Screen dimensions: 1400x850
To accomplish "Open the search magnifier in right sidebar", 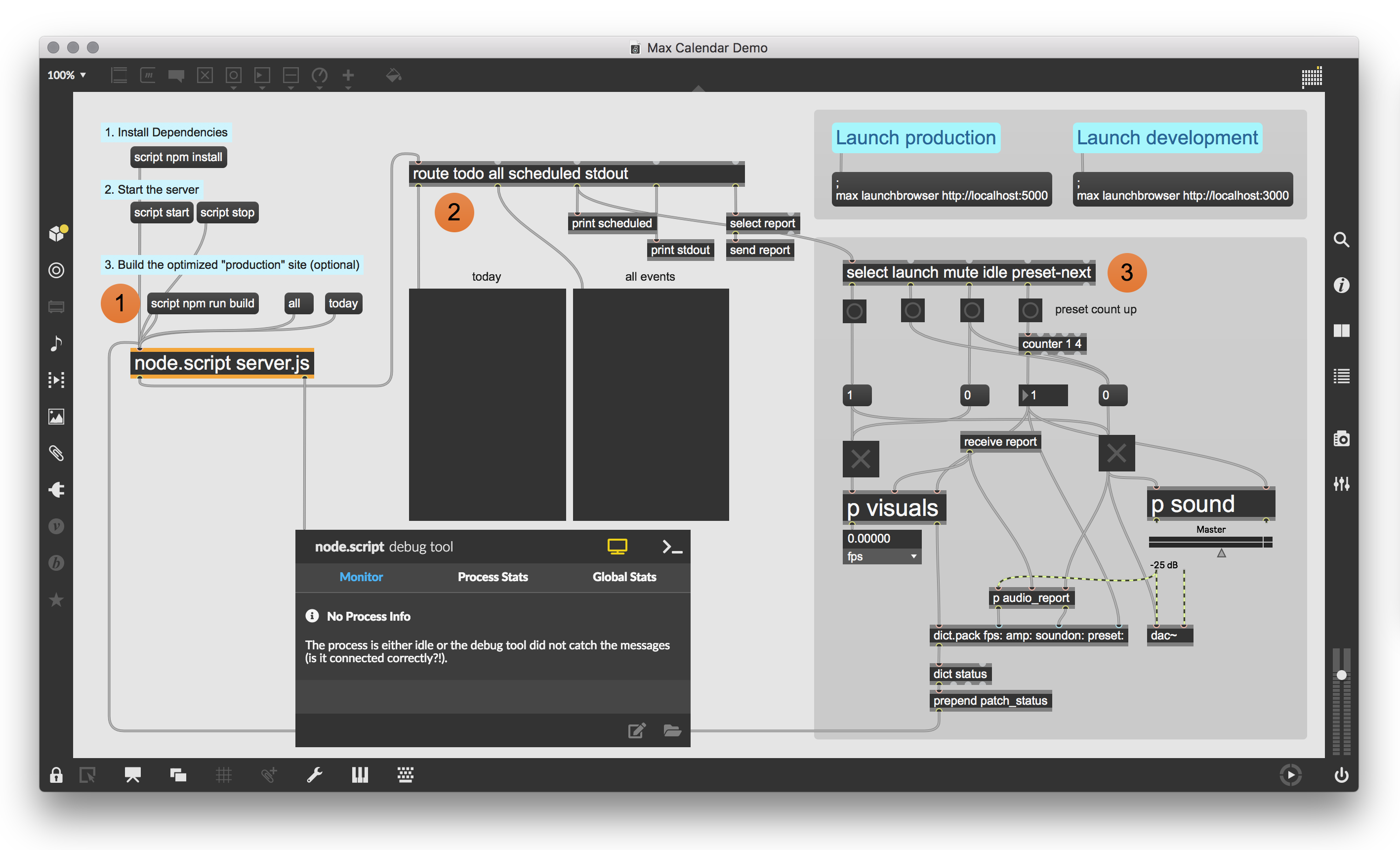I will pos(1341,239).
